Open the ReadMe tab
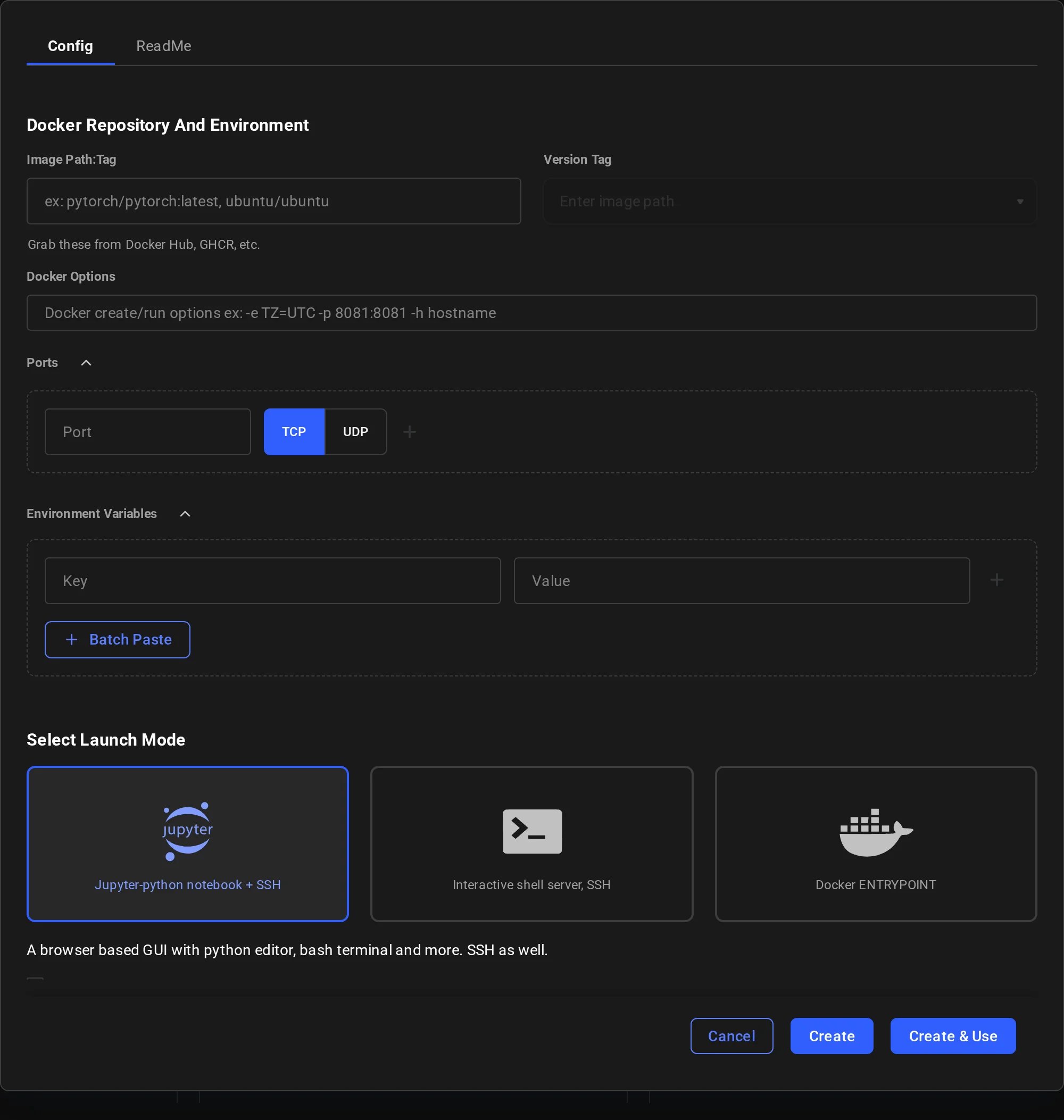This screenshot has height=1120, width=1064. [163, 46]
